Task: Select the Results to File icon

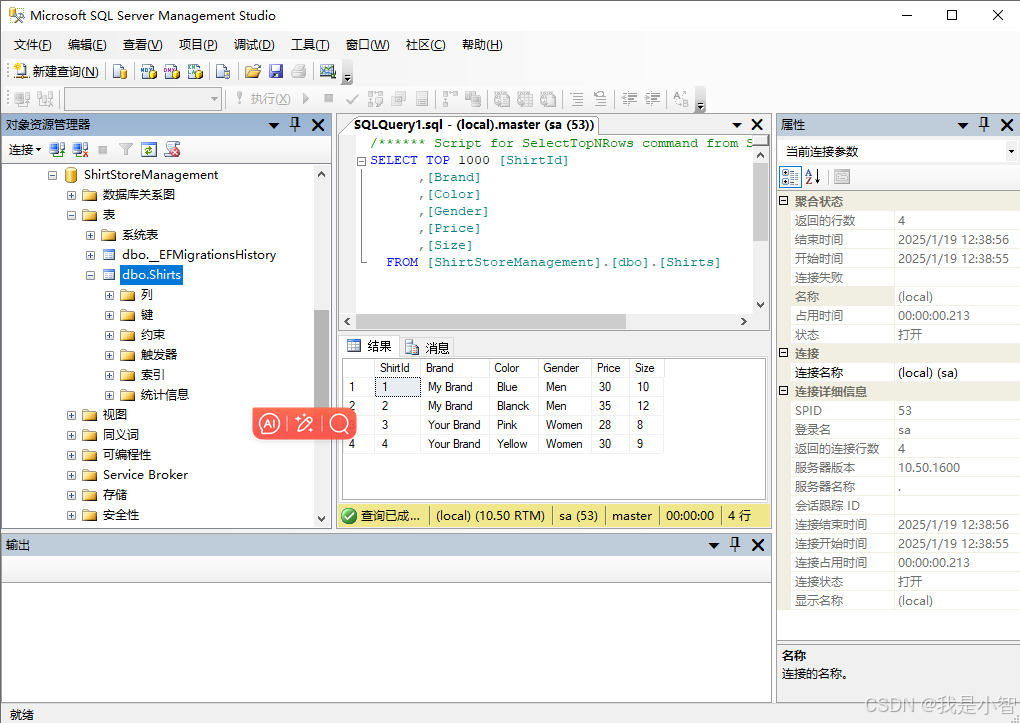Action: [548, 99]
